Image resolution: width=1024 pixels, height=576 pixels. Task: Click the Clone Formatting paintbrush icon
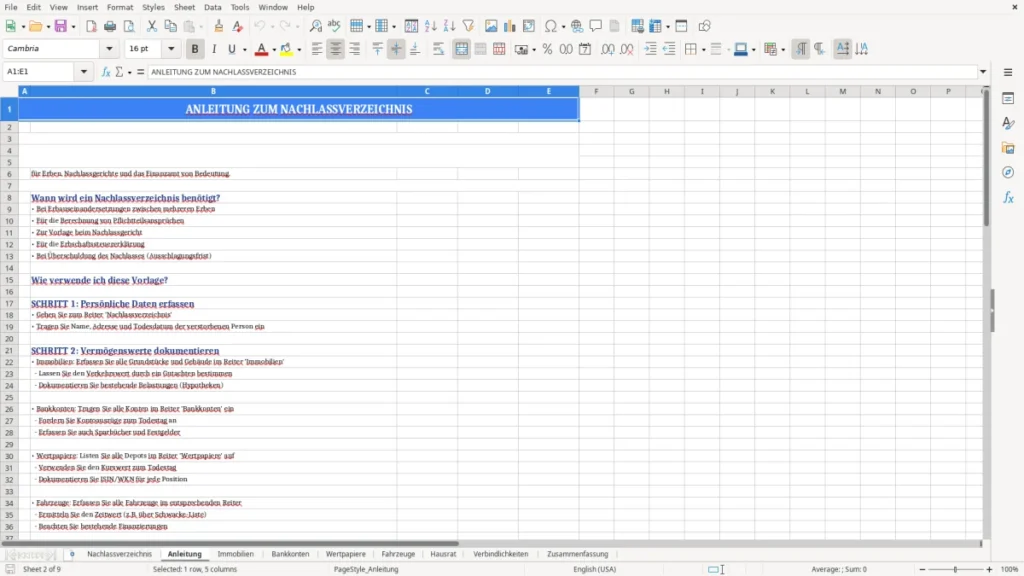point(219,26)
